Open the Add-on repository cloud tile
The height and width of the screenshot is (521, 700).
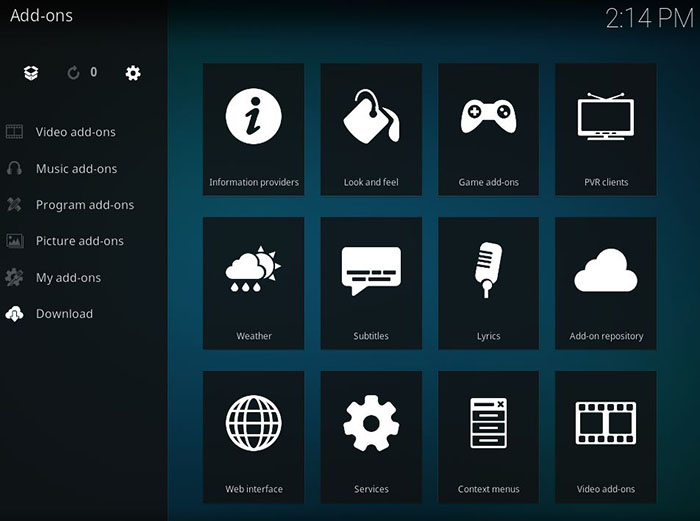[606, 283]
